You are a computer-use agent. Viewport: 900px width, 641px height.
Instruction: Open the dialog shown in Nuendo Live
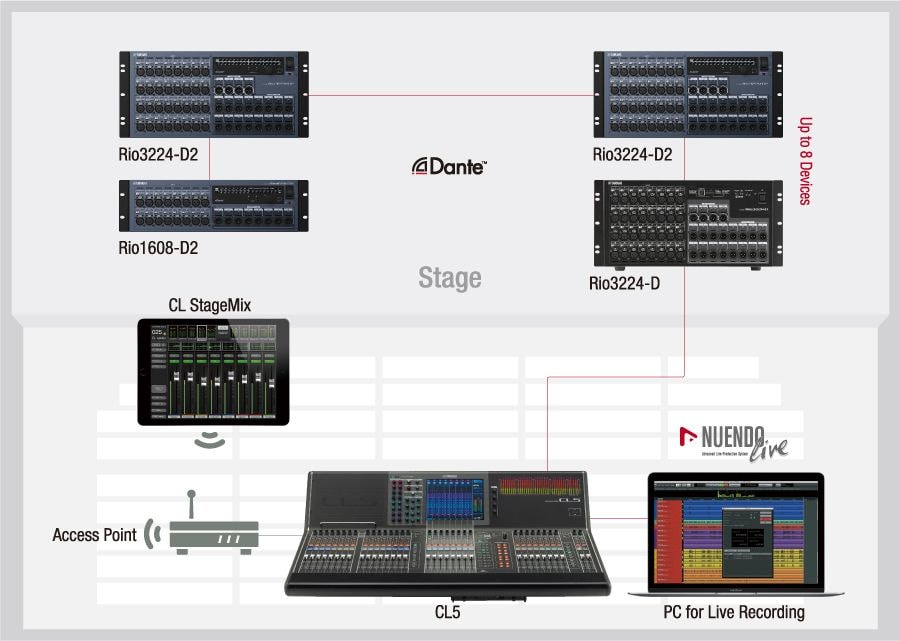[x=748, y=542]
